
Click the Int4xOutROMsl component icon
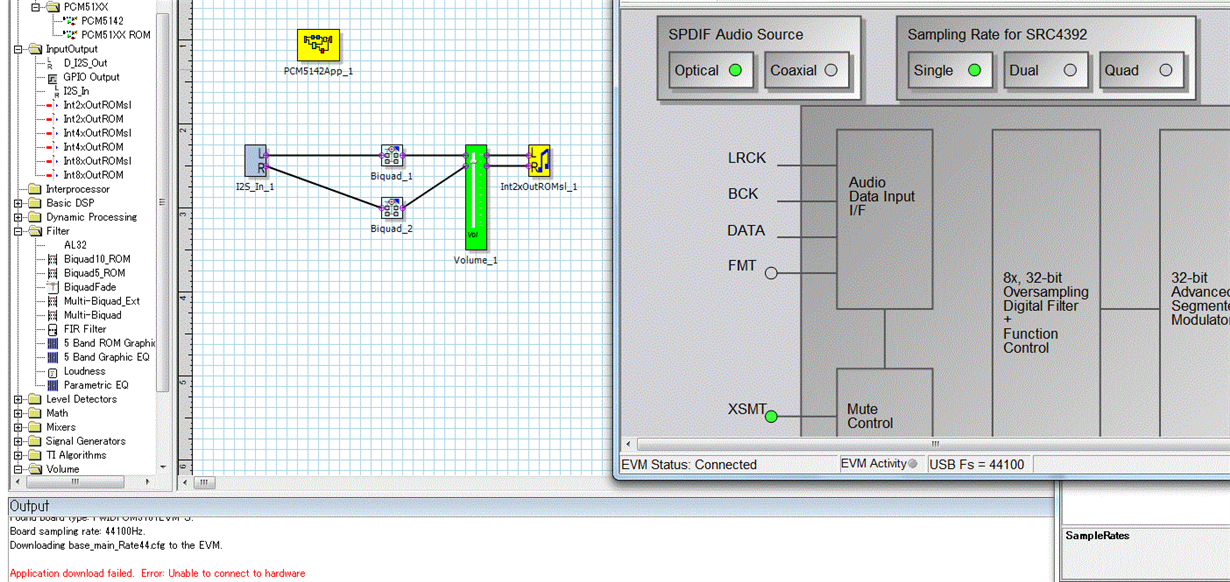(53, 132)
